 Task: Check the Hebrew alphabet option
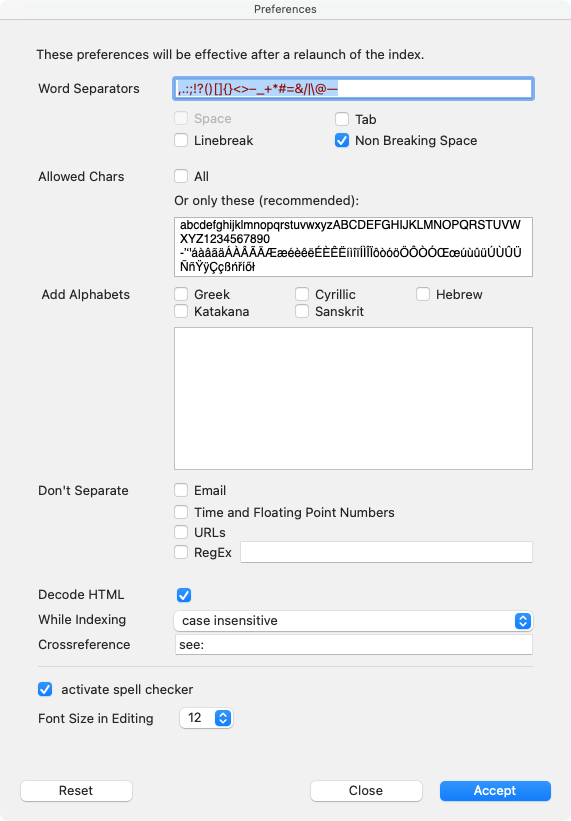tap(423, 294)
